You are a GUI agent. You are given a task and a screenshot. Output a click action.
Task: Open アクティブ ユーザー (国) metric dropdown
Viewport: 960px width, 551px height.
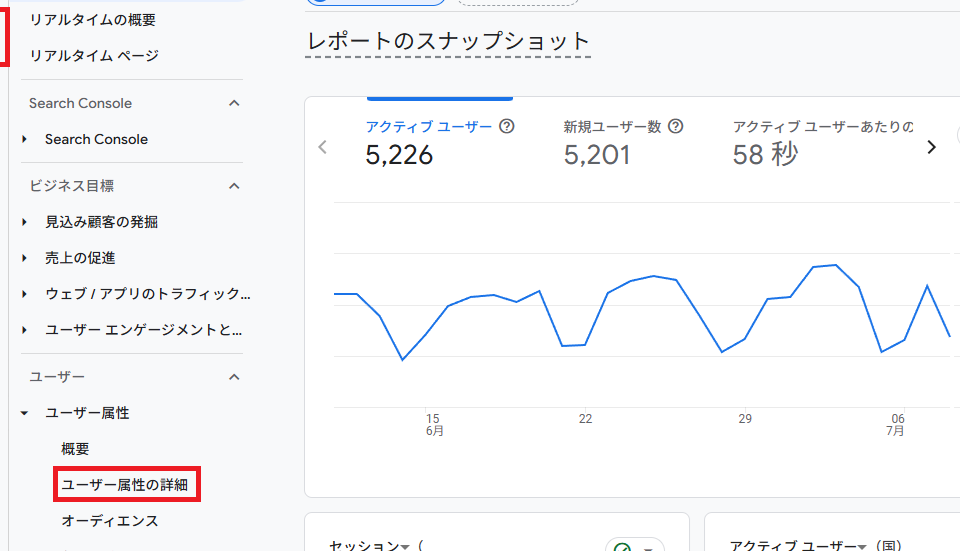(861, 546)
